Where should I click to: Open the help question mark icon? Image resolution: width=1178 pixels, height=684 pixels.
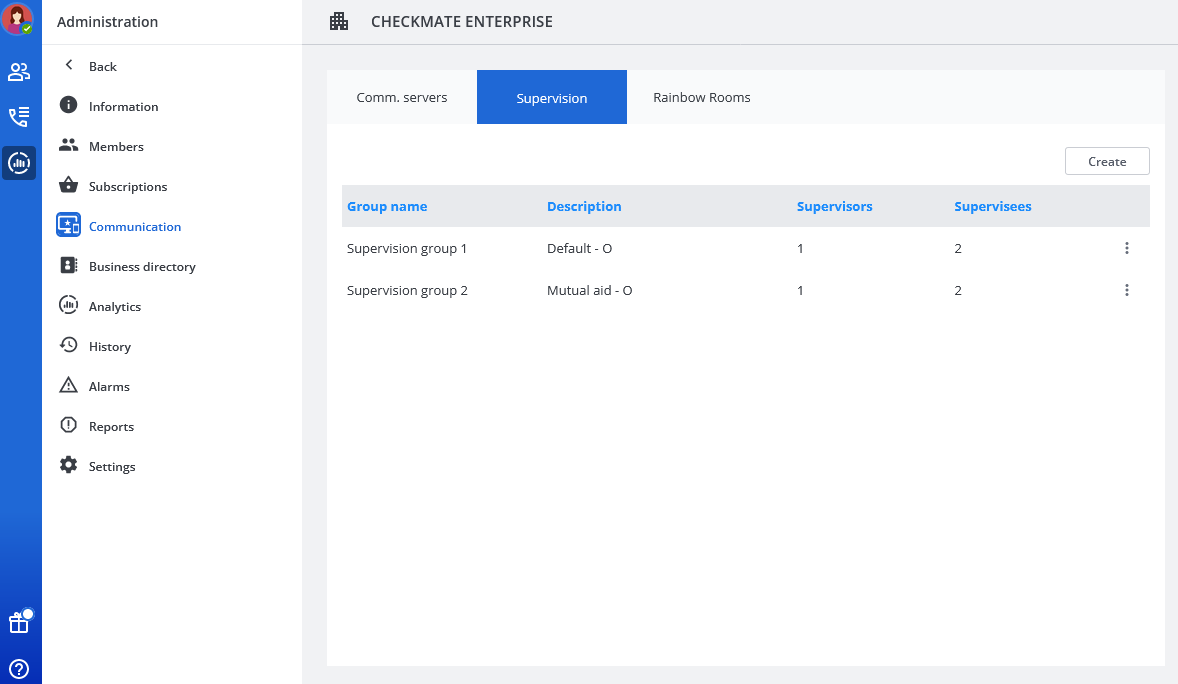pos(19,669)
